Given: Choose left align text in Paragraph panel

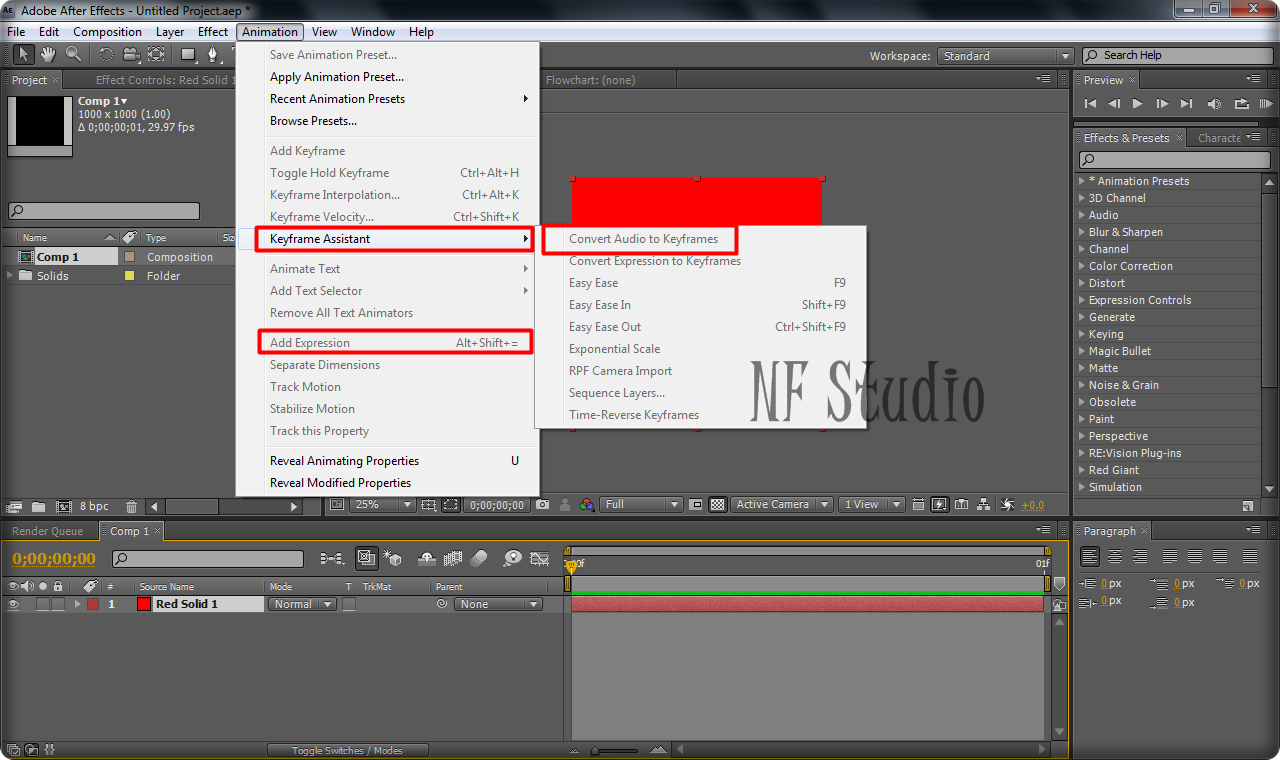Looking at the screenshot, I should click(1090, 556).
